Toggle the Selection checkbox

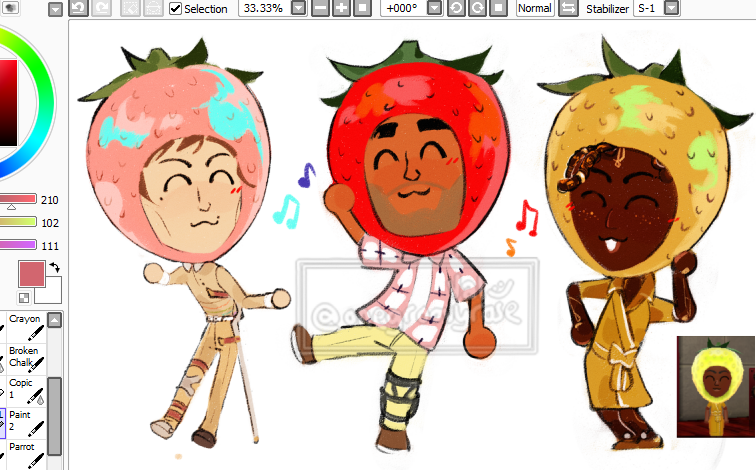click(x=176, y=8)
